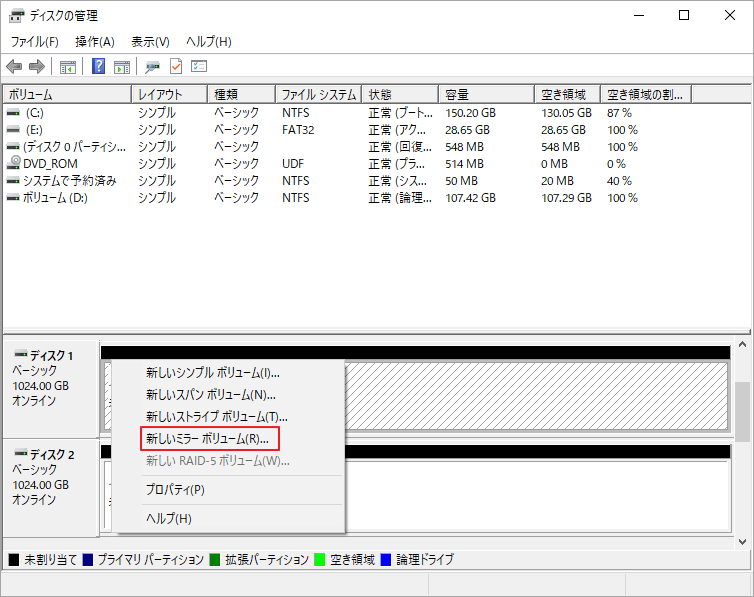The width and height of the screenshot is (754, 597).
Task: Click the checkmark properties toolbar icon
Action: click(176, 66)
